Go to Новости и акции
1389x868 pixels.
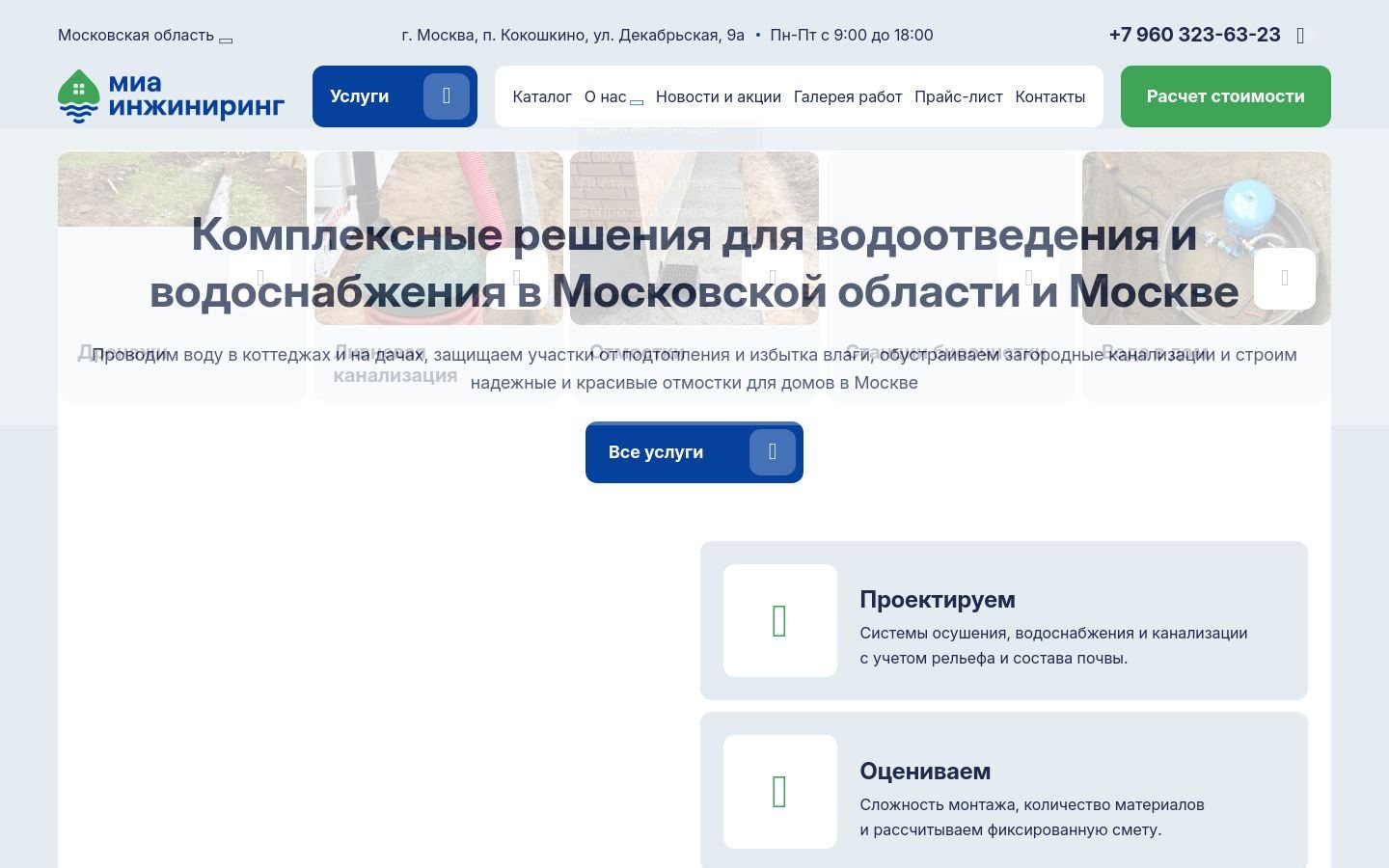[x=719, y=96]
